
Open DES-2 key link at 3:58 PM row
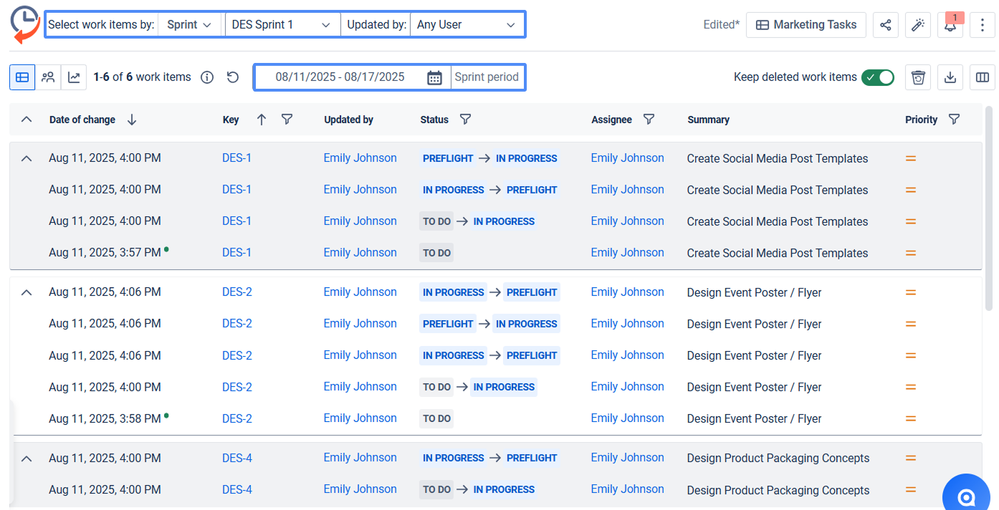237,418
